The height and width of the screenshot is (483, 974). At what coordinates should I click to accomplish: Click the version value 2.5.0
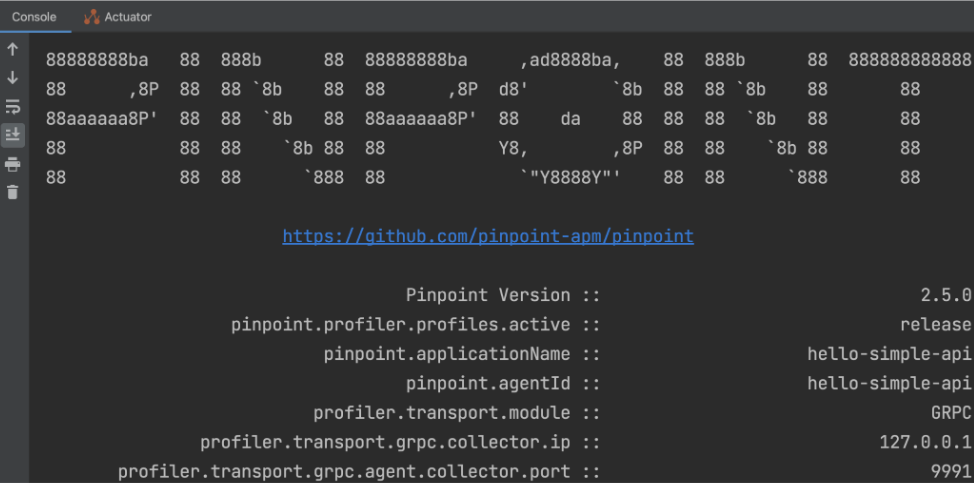[x=946, y=295]
